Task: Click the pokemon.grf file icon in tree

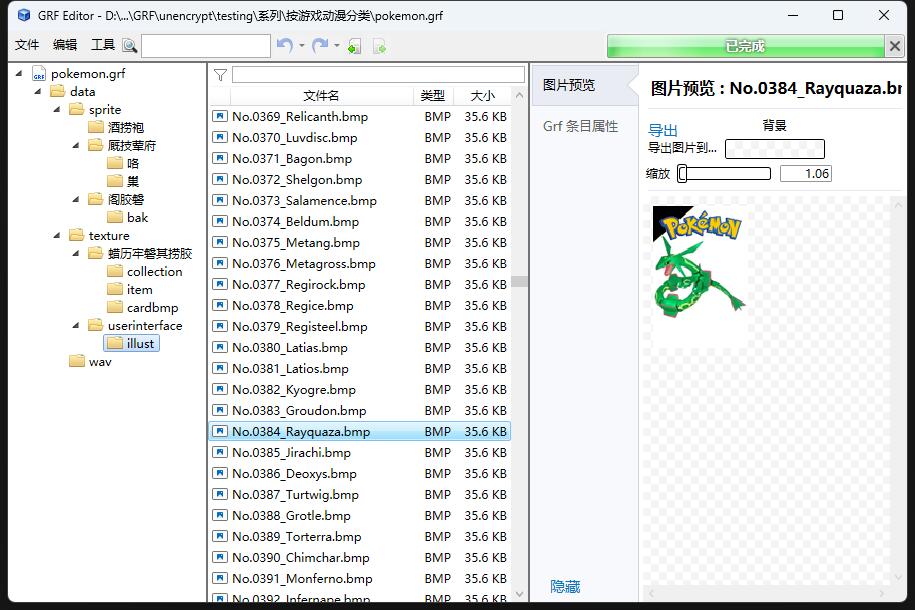Action: click(x=39, y=74)
